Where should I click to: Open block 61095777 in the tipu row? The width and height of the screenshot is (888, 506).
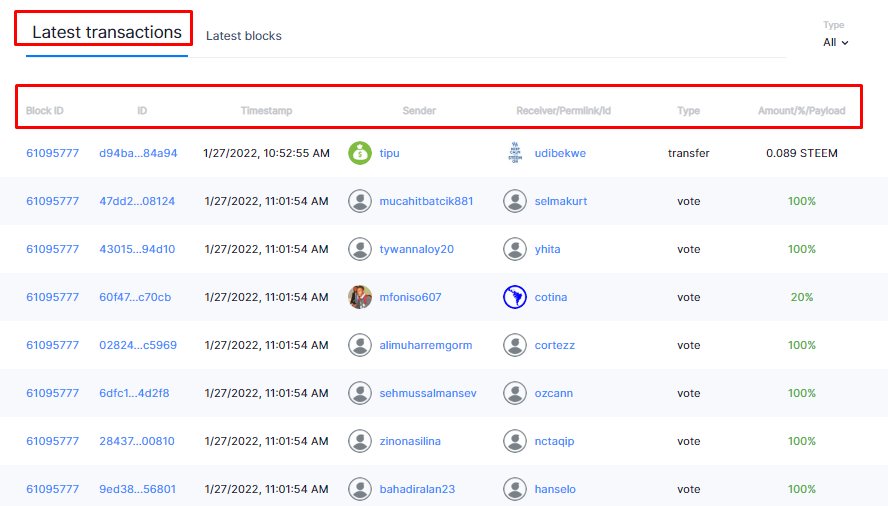tap(52, 153)
